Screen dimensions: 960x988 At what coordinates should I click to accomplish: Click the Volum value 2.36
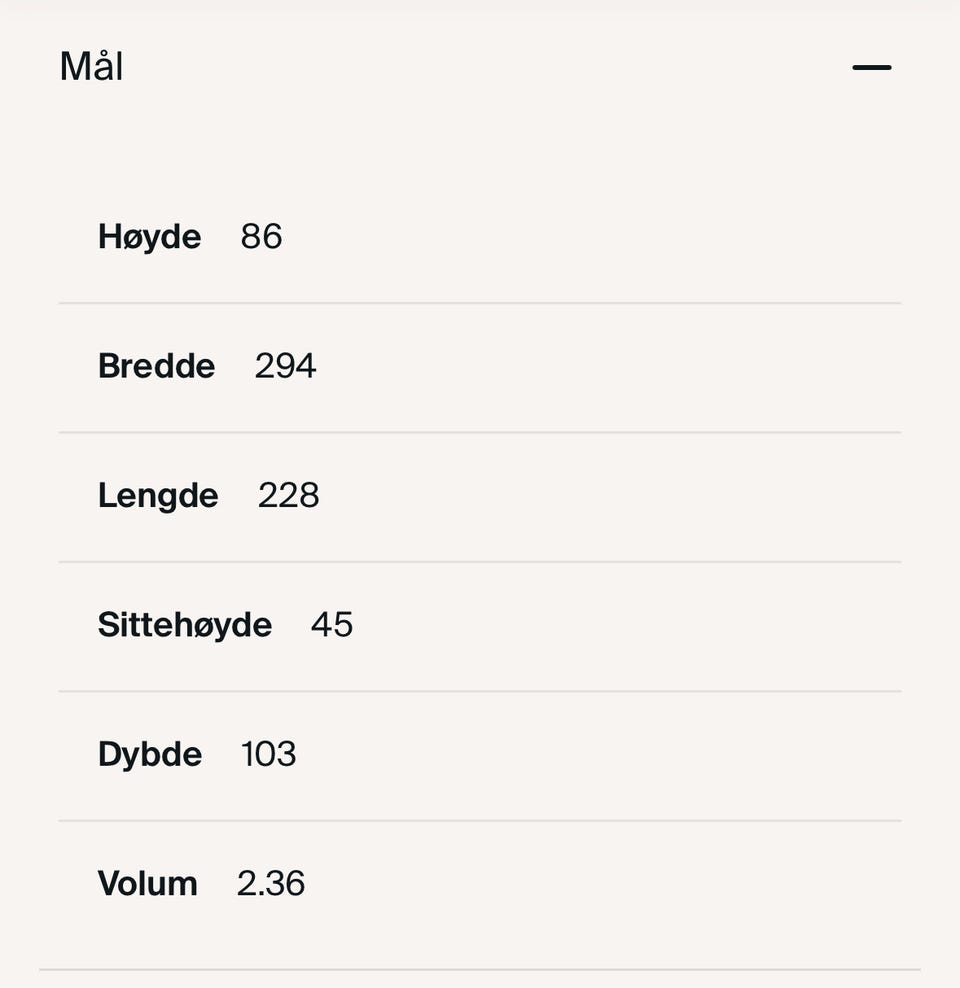point(271,884)
